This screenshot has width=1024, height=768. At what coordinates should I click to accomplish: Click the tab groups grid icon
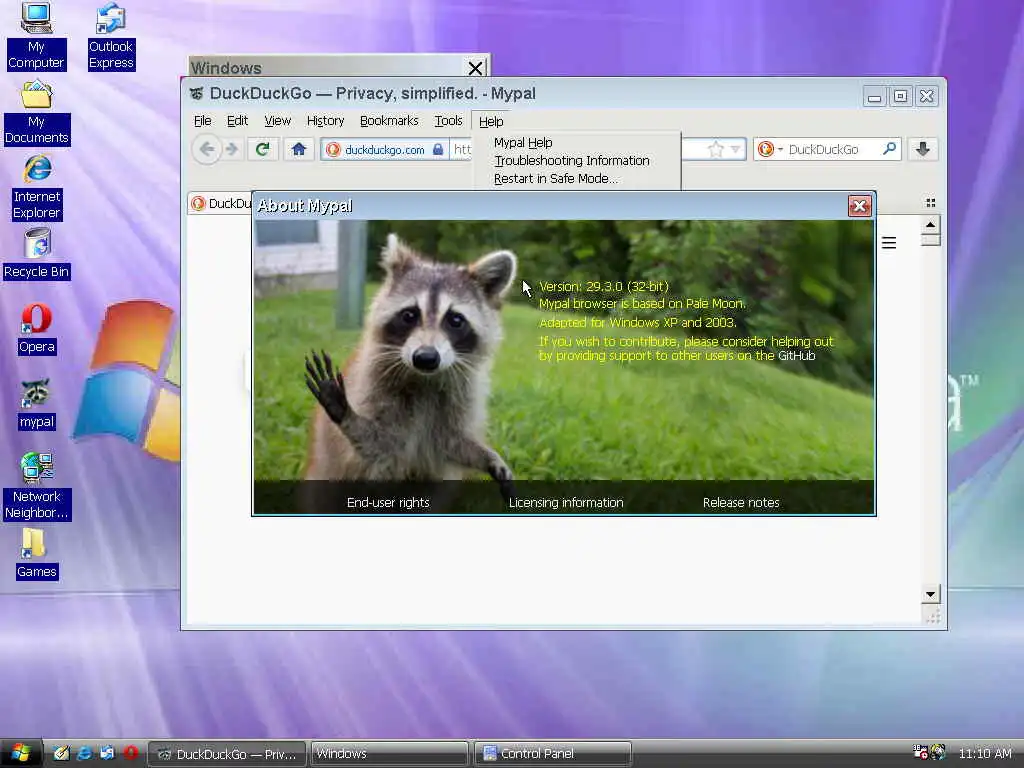931,203
